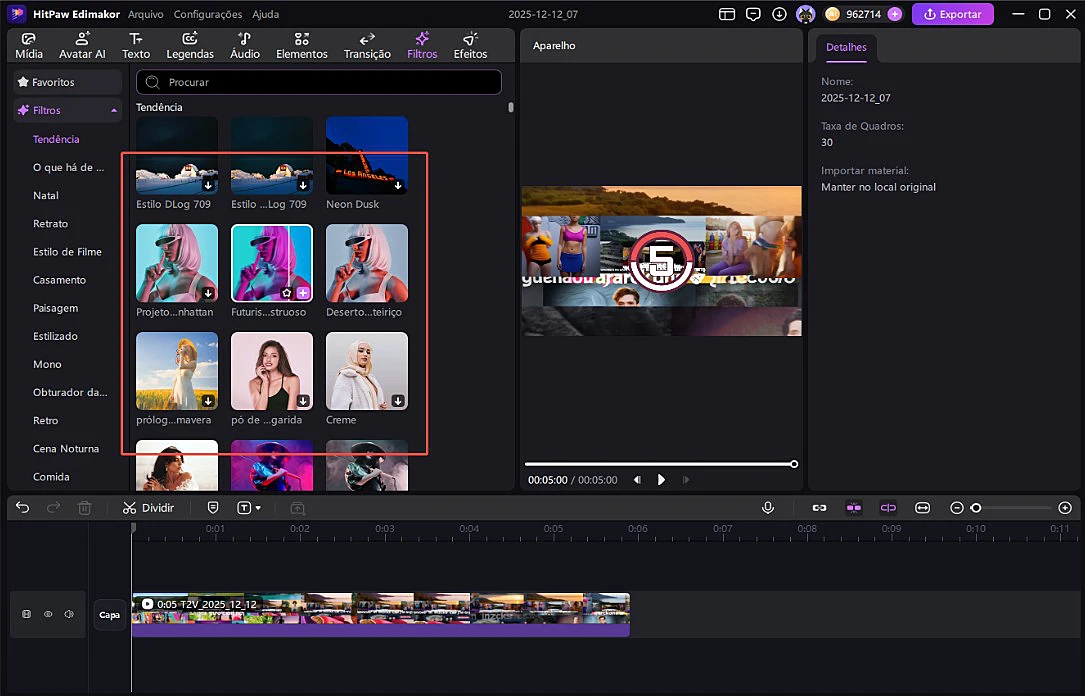Screen dimensions: 1085x696
Task: Open the text tool dropdown arrow in timeline
Action: [x=258, y=508]
